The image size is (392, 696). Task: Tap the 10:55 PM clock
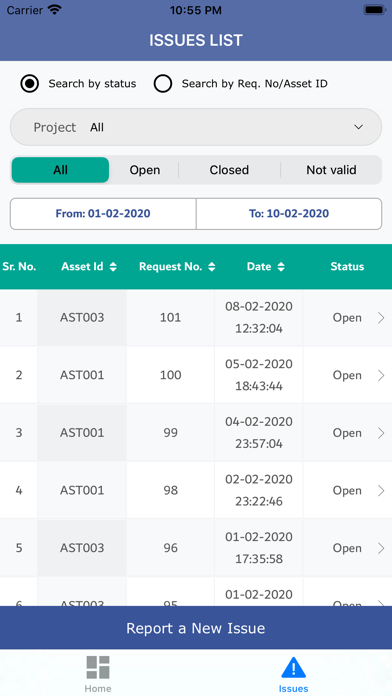(x=196, y=10)
